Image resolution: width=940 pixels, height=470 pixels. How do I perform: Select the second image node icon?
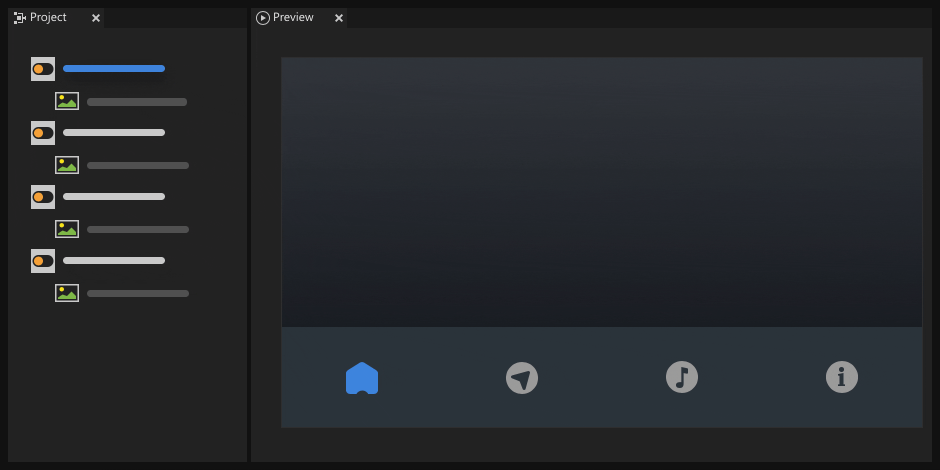tap(67, 165)
